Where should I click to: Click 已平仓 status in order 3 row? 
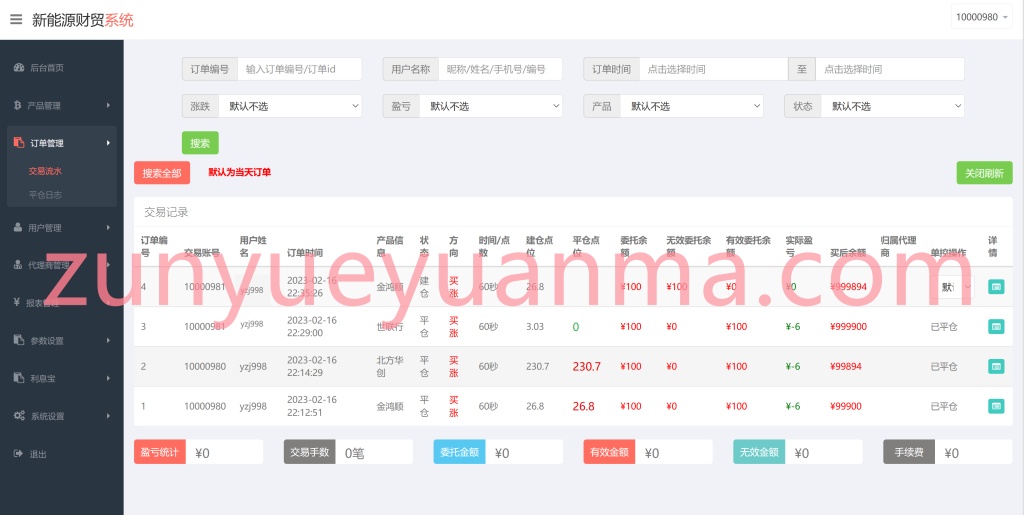(944, 326)
